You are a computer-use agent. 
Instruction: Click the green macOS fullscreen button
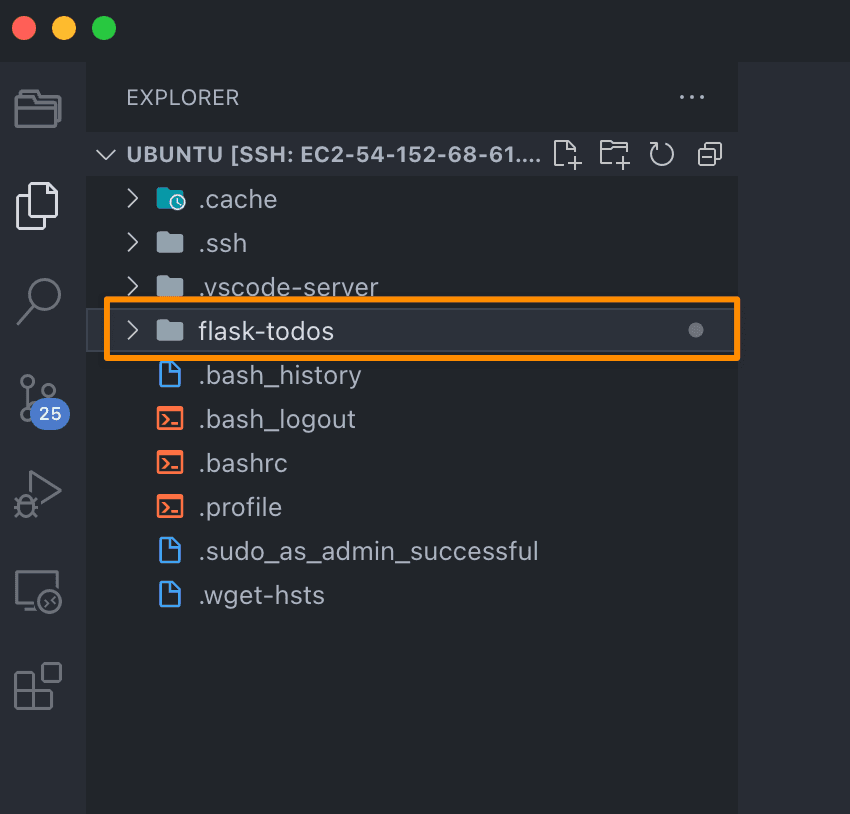(x=104, y=28)
